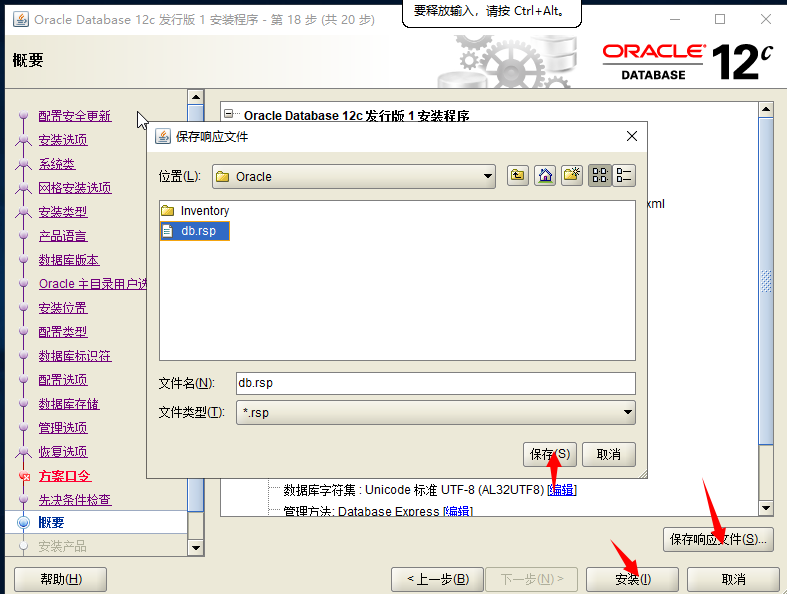Image resolution: width=787 pixels, height=594 pixels.
Task: Collapse the Oracle Database 12c summary tree
Action: pos(228,113)
